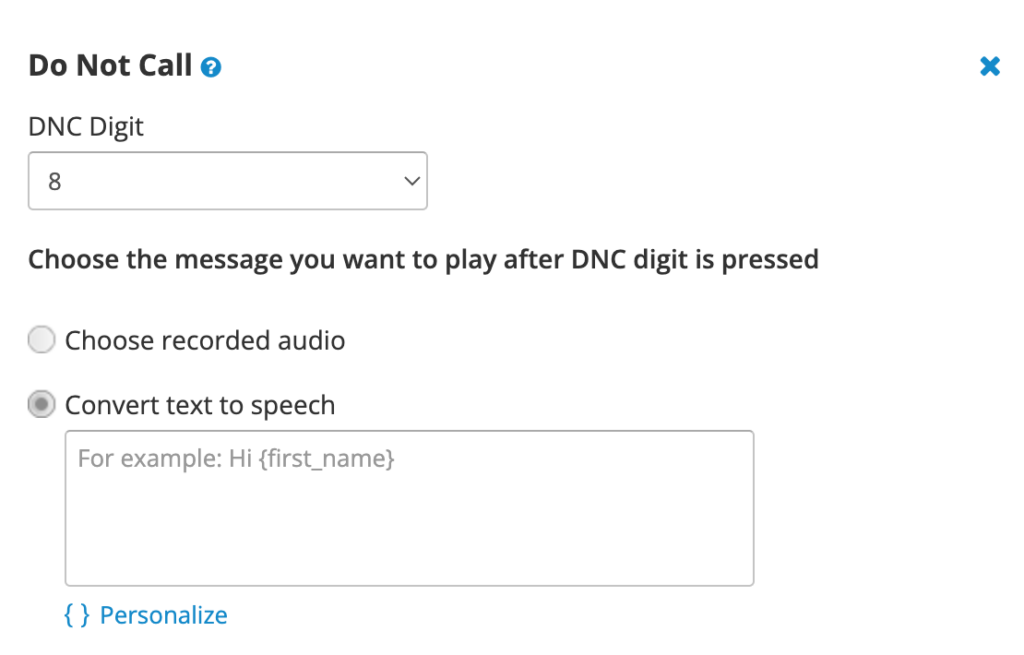Dismiss dialog using the blue X icon
Image resolution: width=1024 pixels, height=655 pixels.
pos(989,66)
